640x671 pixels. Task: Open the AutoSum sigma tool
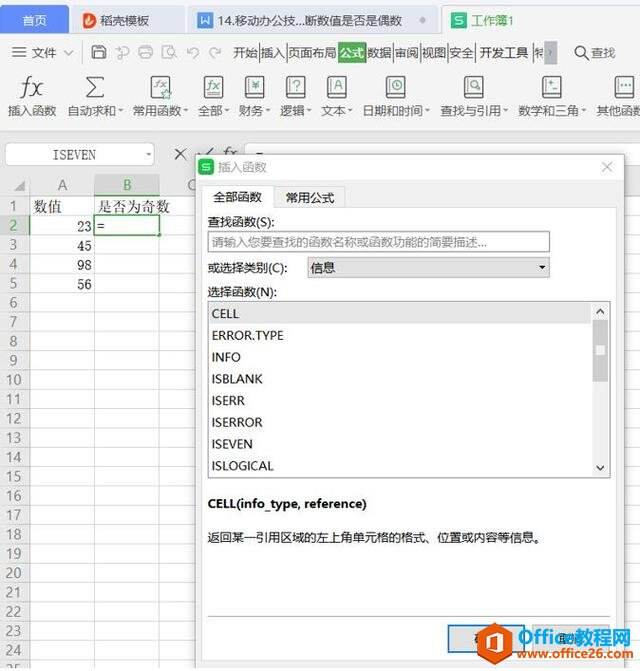pyautogui.click(x=95, y=87)
